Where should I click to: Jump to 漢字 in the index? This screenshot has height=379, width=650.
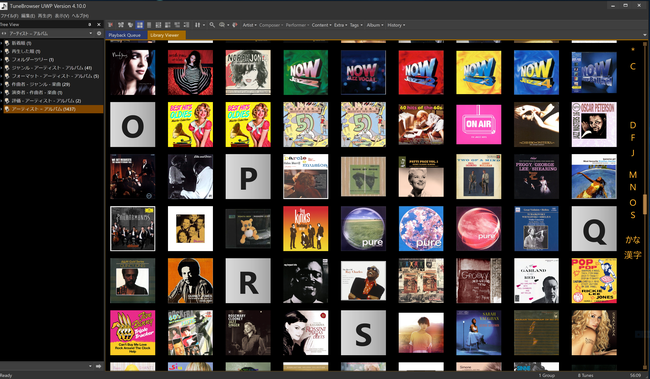tap(633, 255)
